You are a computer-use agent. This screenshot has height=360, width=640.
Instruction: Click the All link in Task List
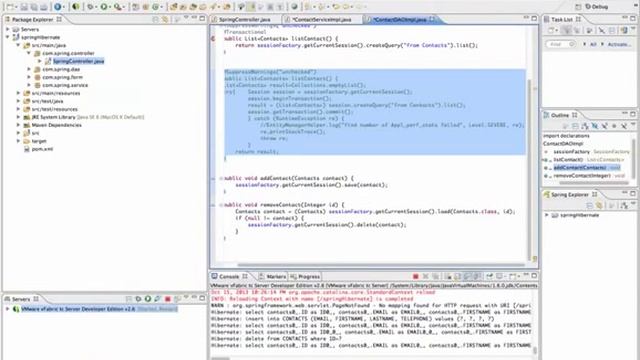click(x=593, y=44)
